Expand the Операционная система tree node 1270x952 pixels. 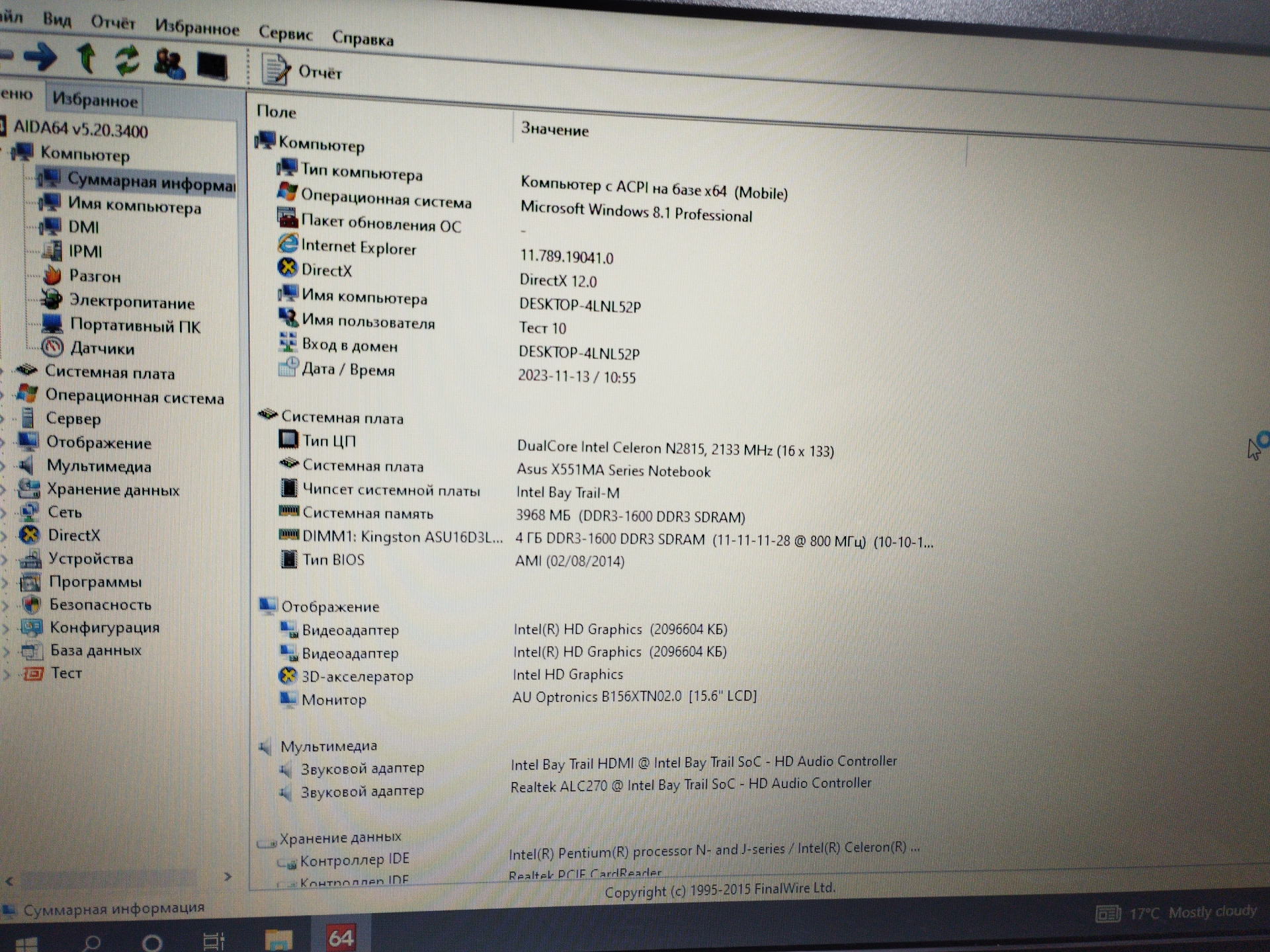click(3, 395)
